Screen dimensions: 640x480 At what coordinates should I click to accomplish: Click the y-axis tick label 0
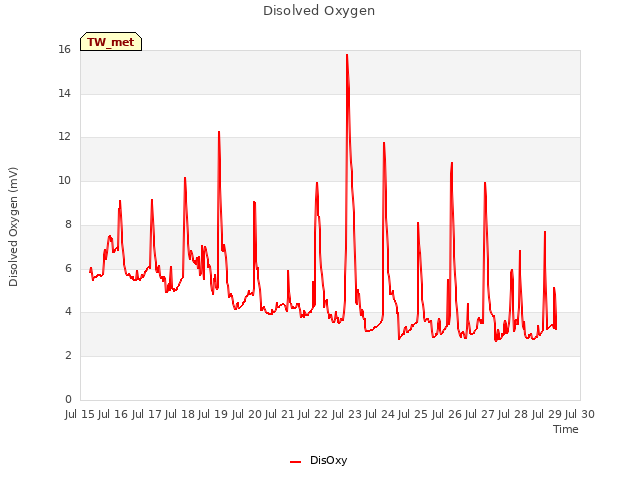[68, 399]
